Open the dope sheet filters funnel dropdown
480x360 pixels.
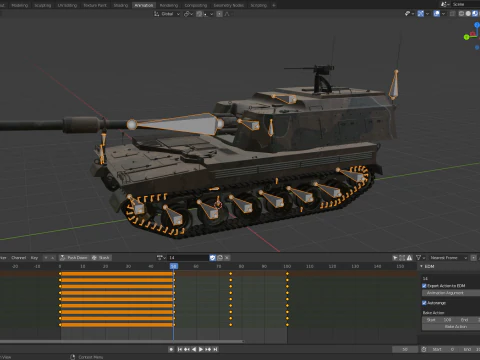tap(420, 258)
